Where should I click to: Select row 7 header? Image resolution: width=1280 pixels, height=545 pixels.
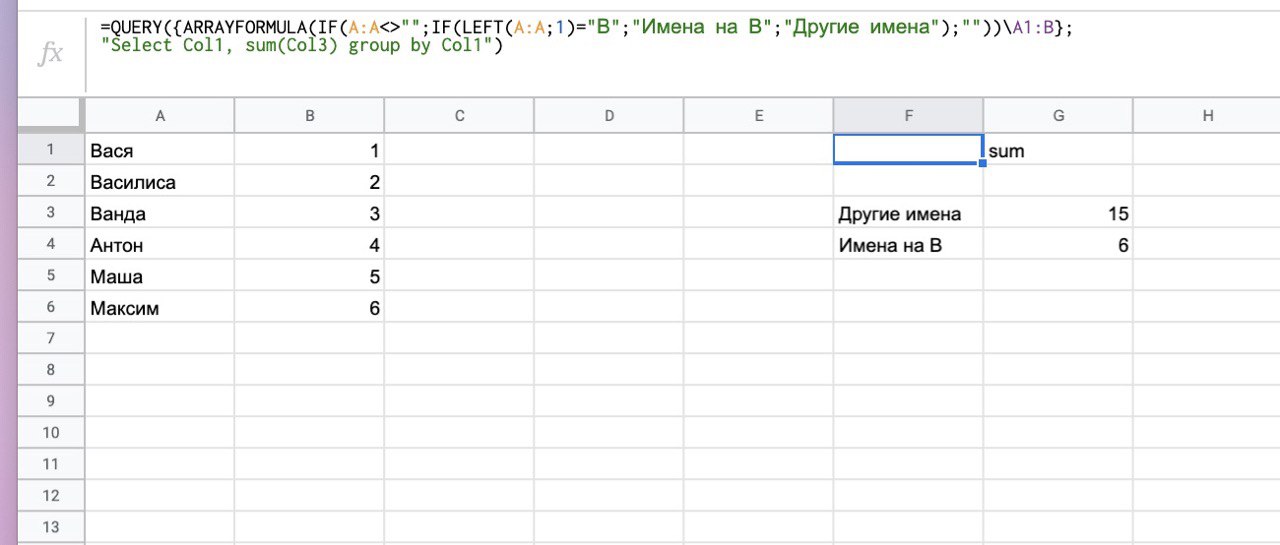tap(51, 338)
